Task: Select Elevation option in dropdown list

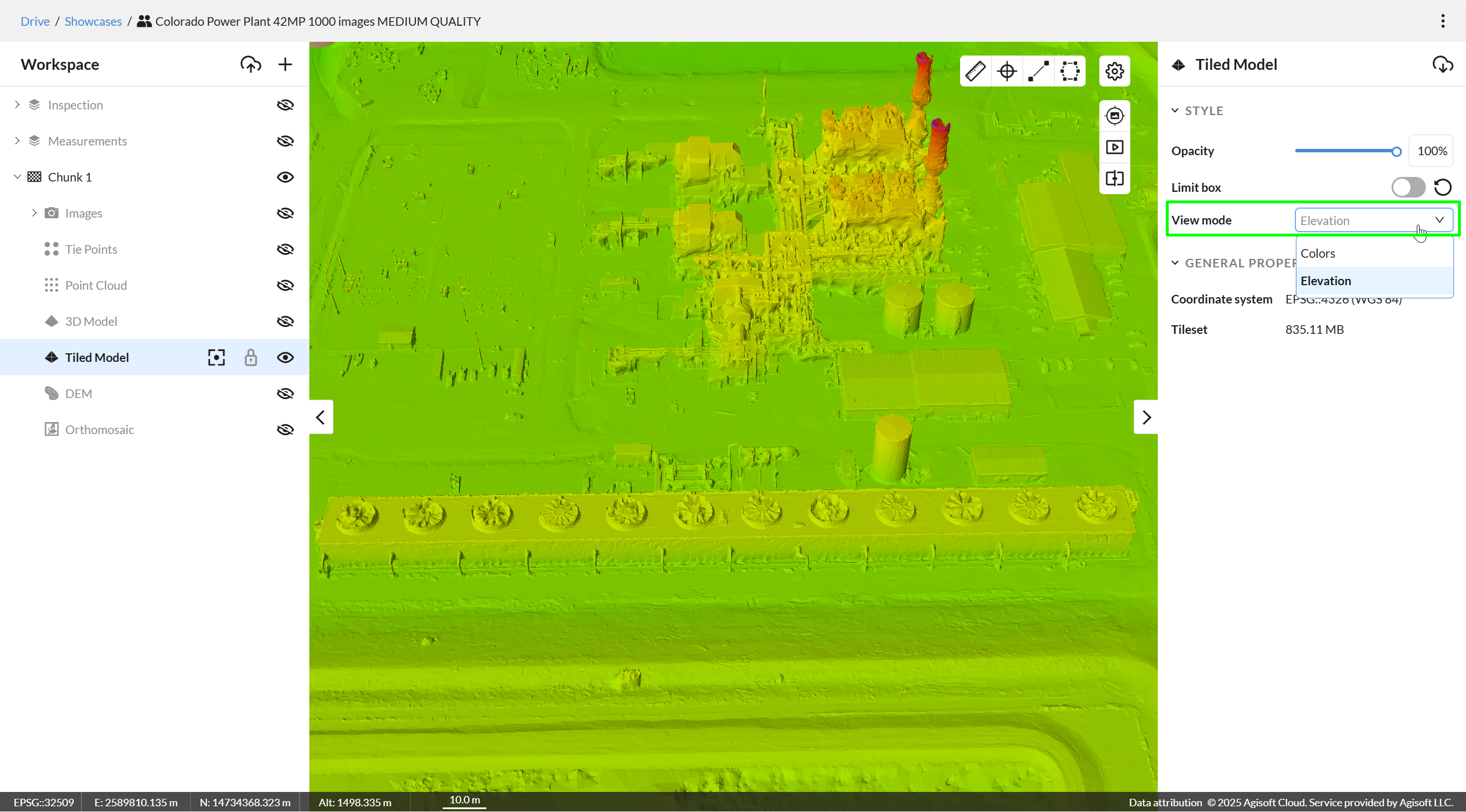Action: 1326,281
